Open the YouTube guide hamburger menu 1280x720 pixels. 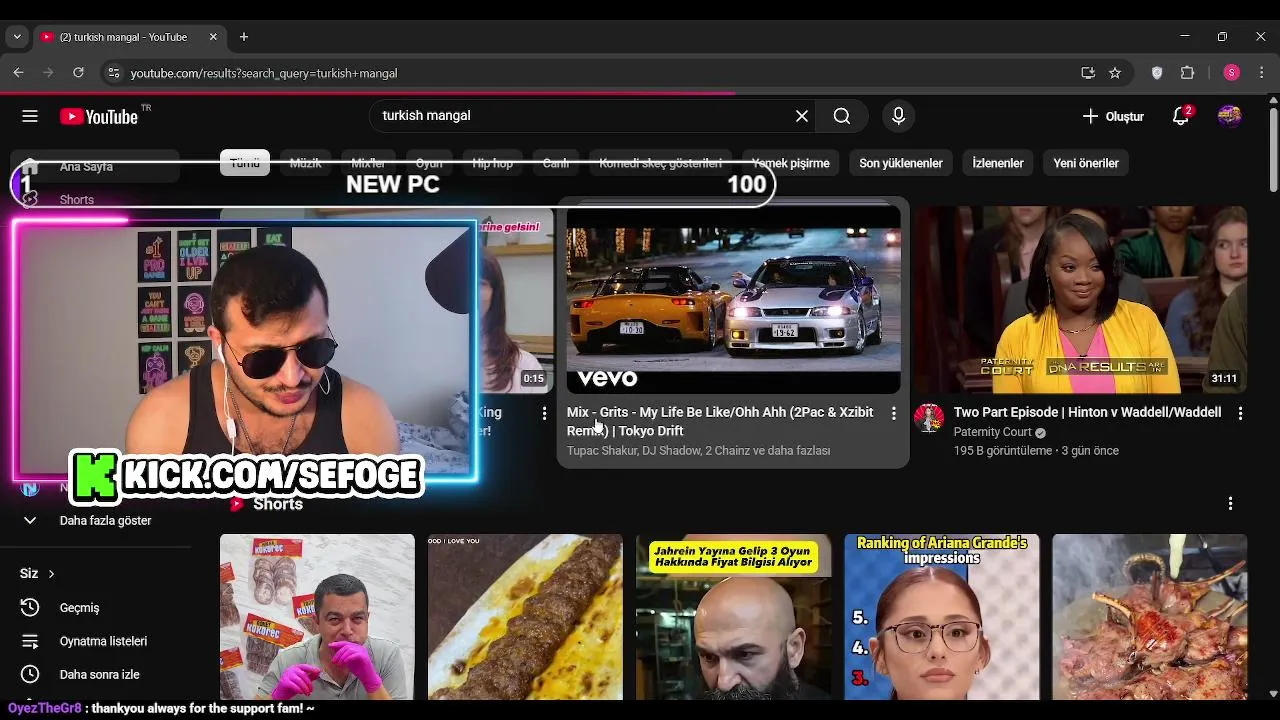coord(30,116)
